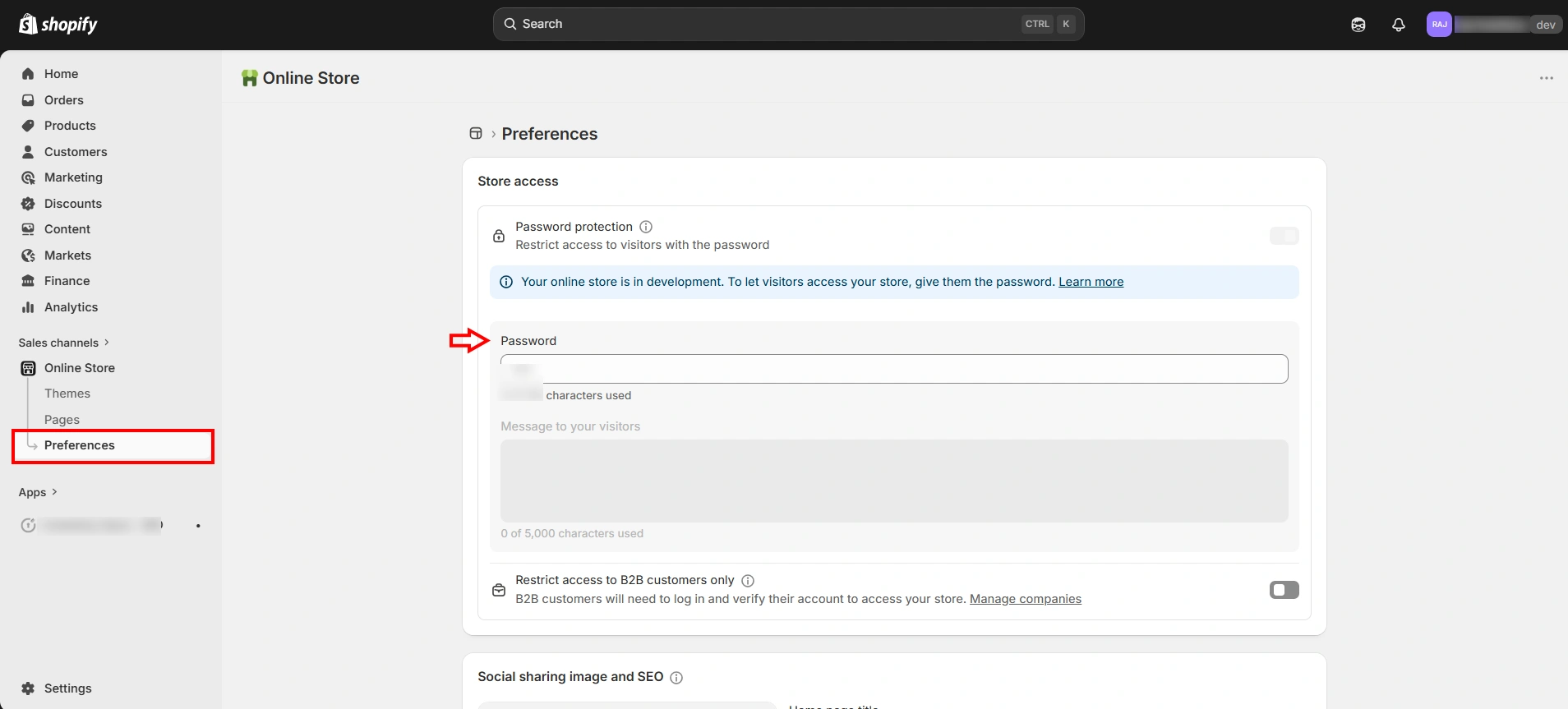Click the Discounts badge icon

pos(28,204)
